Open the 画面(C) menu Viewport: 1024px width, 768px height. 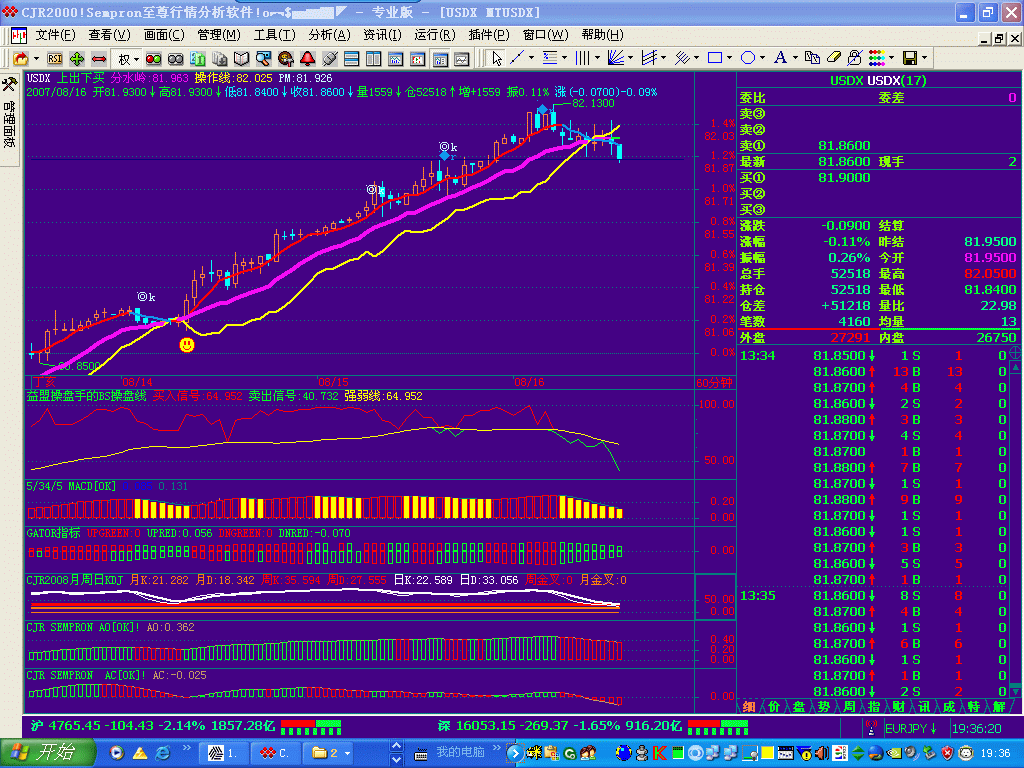tap(164, 35)
